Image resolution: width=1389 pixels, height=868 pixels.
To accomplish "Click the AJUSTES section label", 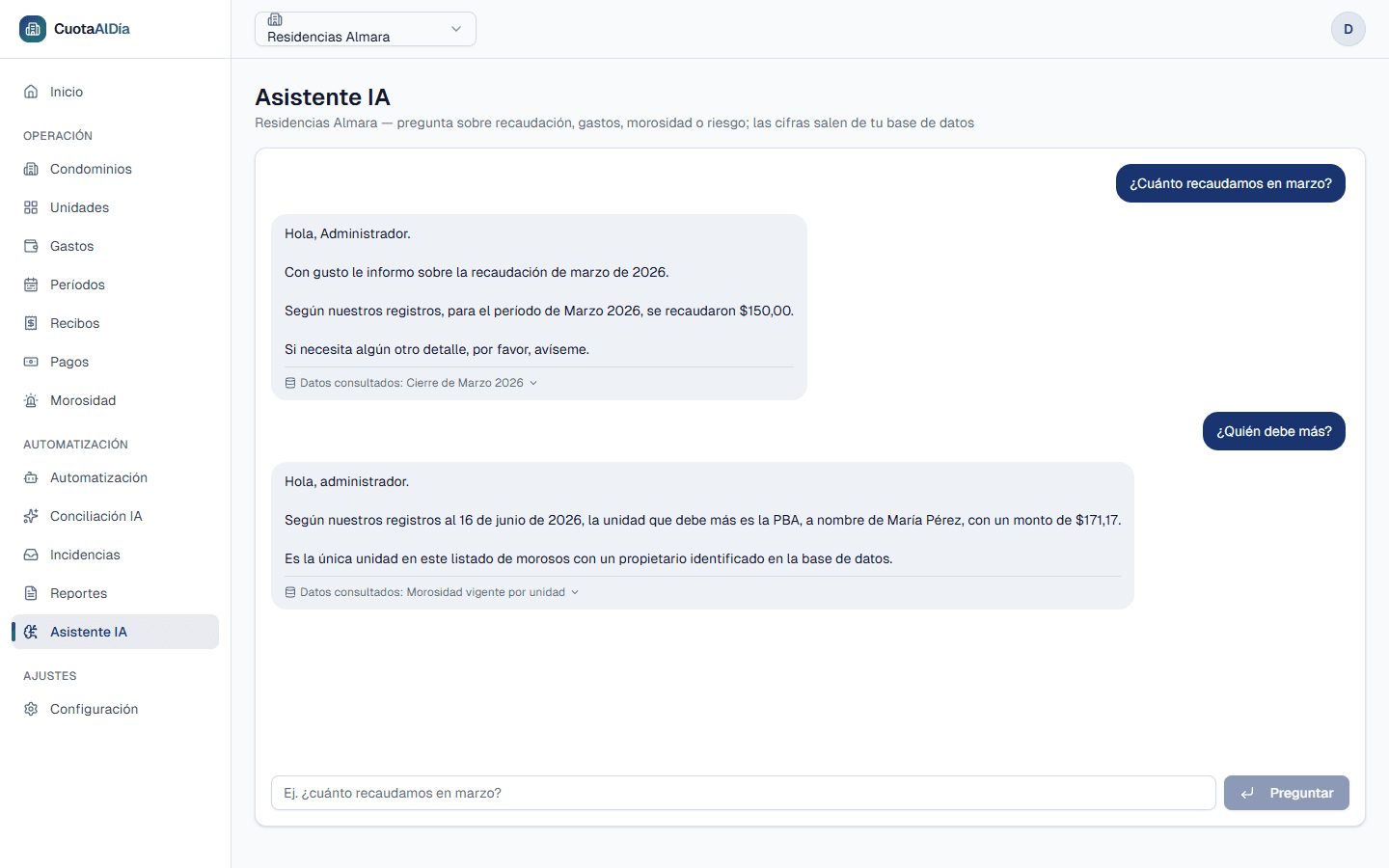I will coord(50,676).
